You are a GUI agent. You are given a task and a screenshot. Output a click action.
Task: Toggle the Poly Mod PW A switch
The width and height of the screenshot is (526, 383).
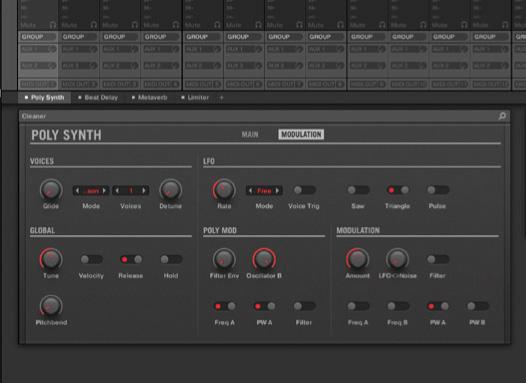pyautogui.click(x=264, y=306)
